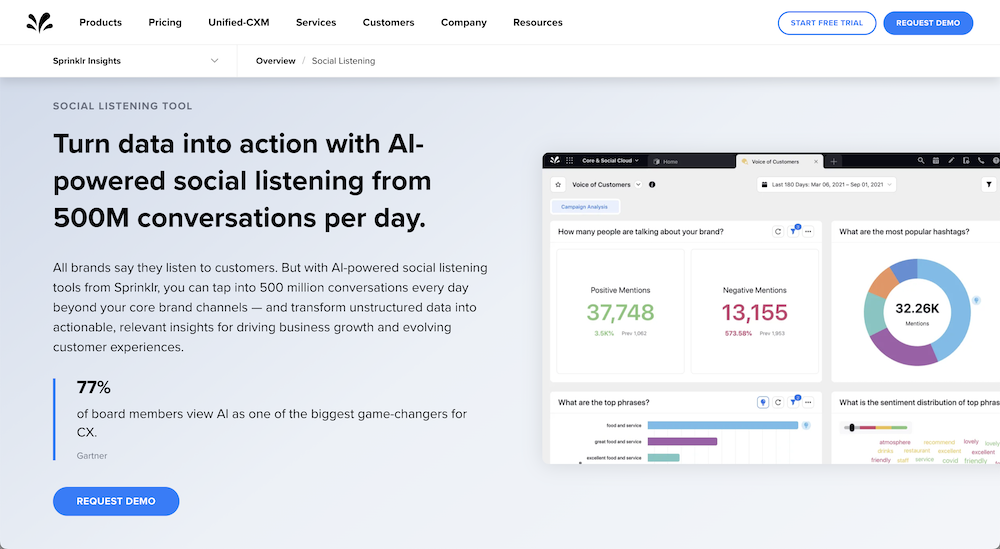Screen dimensions: 1000x549
Task: Click the insight bulb beside the donut chart
Action: tap(976, 300)
